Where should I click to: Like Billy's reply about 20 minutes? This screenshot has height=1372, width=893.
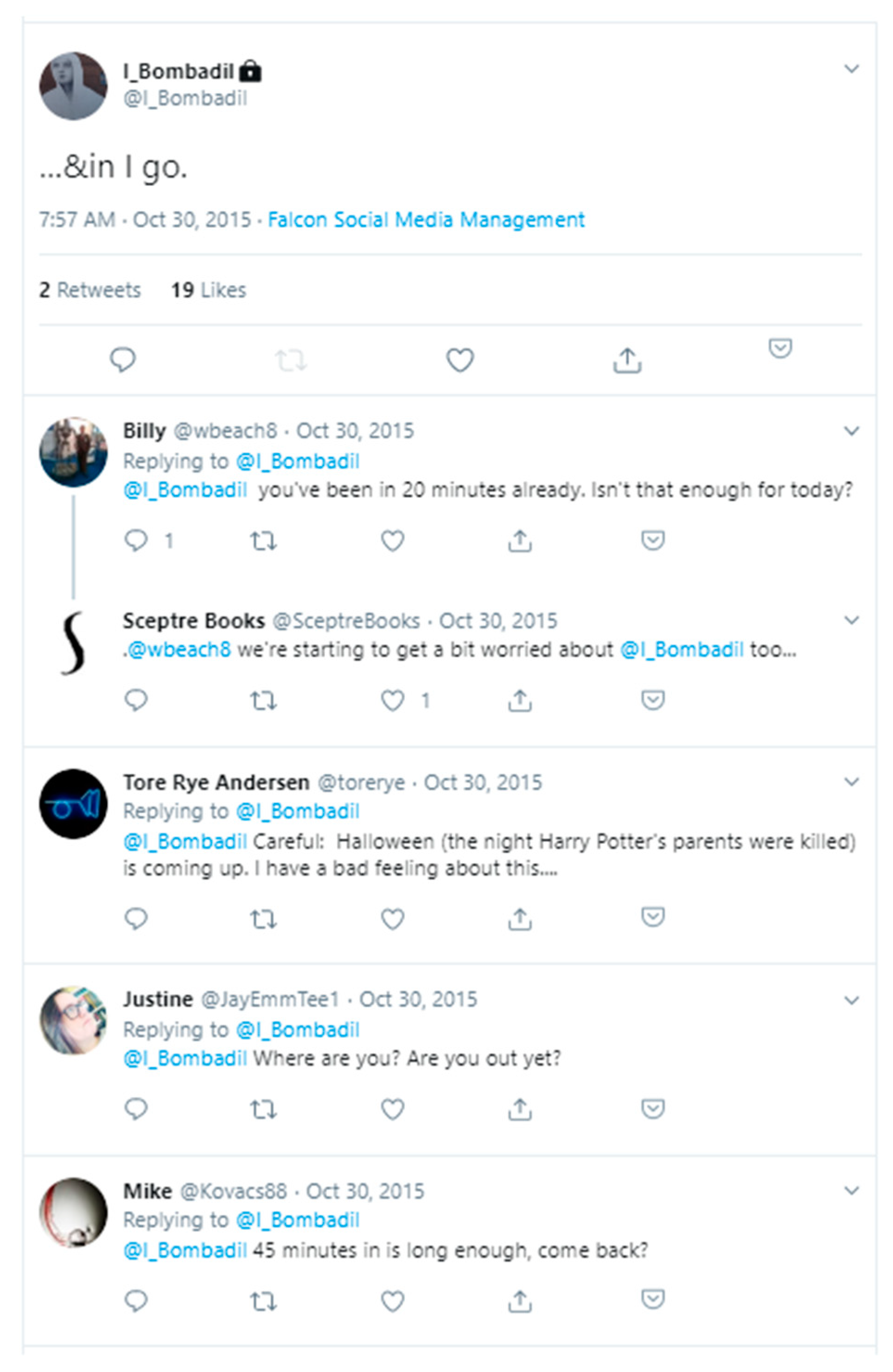pyautogui.click(x=392, y=541)
